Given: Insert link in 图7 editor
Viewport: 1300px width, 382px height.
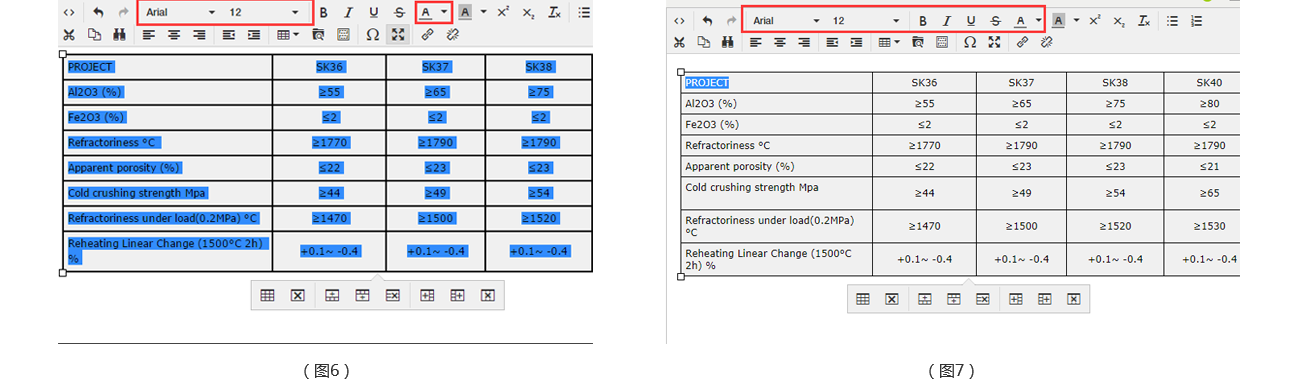Looking at the screenshot, I should click(1022, 42).
